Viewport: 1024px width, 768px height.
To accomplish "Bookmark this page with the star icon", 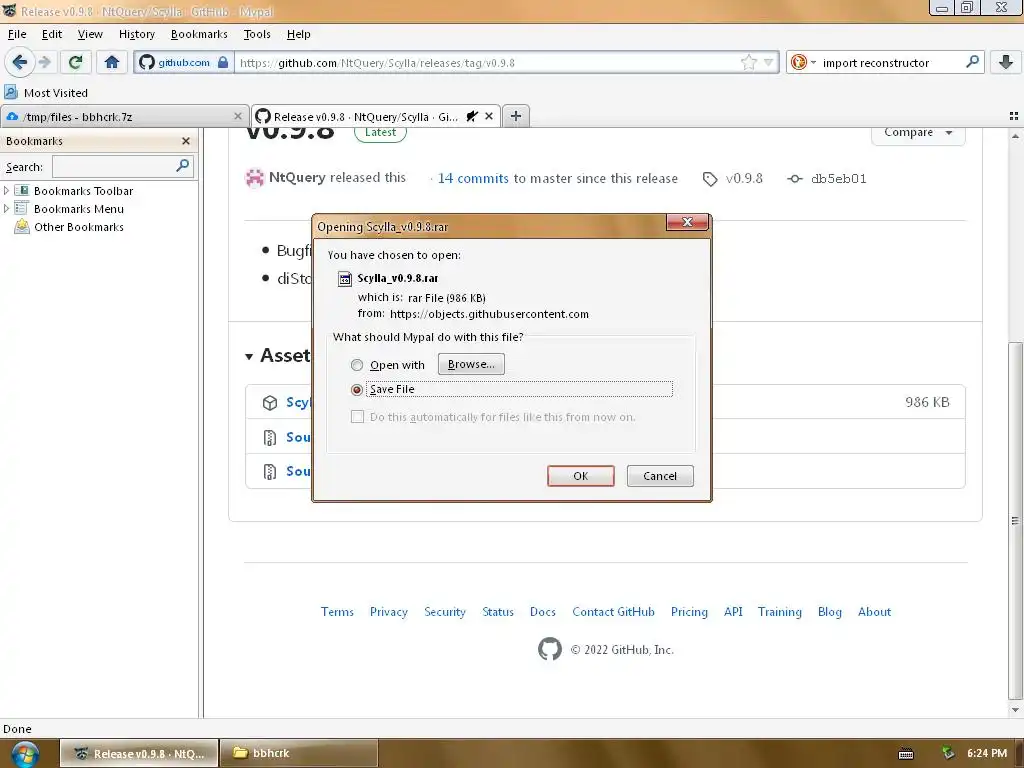I will 748,63.
